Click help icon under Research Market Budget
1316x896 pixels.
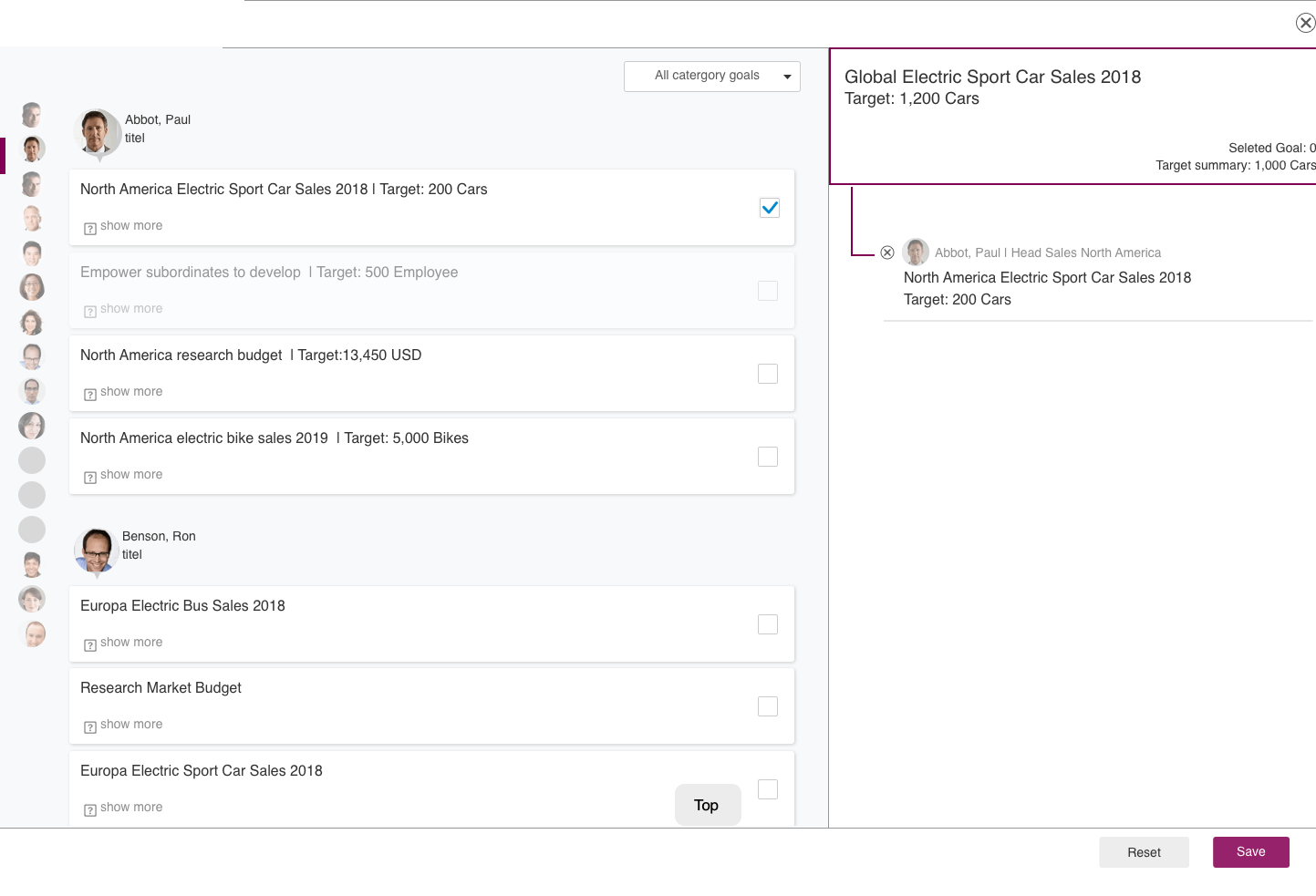tap(90, 727)
